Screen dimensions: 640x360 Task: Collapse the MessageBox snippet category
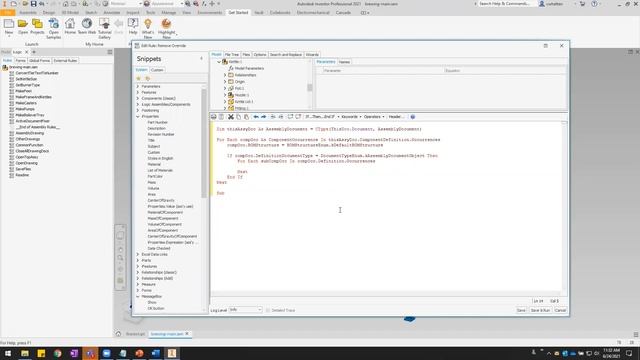point(138,296)
